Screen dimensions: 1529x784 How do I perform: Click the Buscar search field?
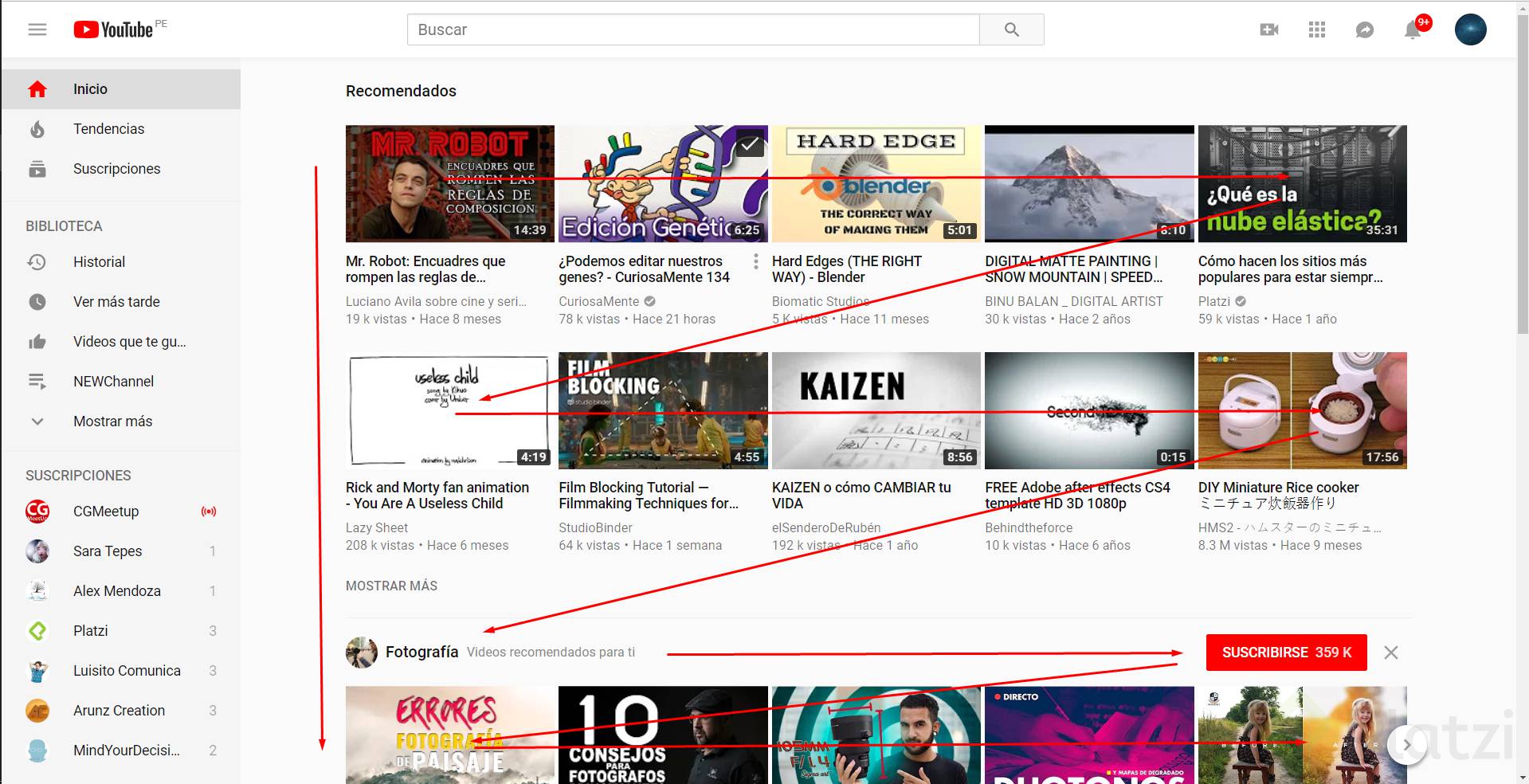693,29
